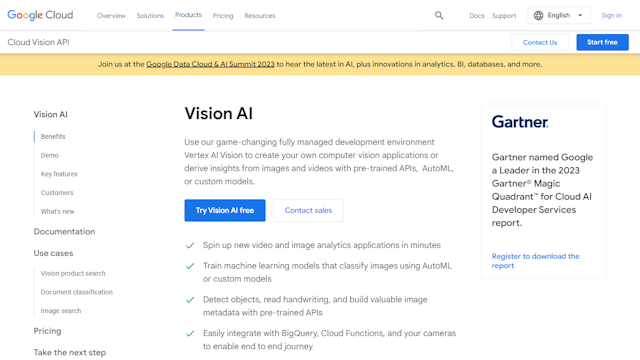This screenshot has height=360, width=640.
Task: Go to Vision product search use case
Action: (x=73, y=273)
